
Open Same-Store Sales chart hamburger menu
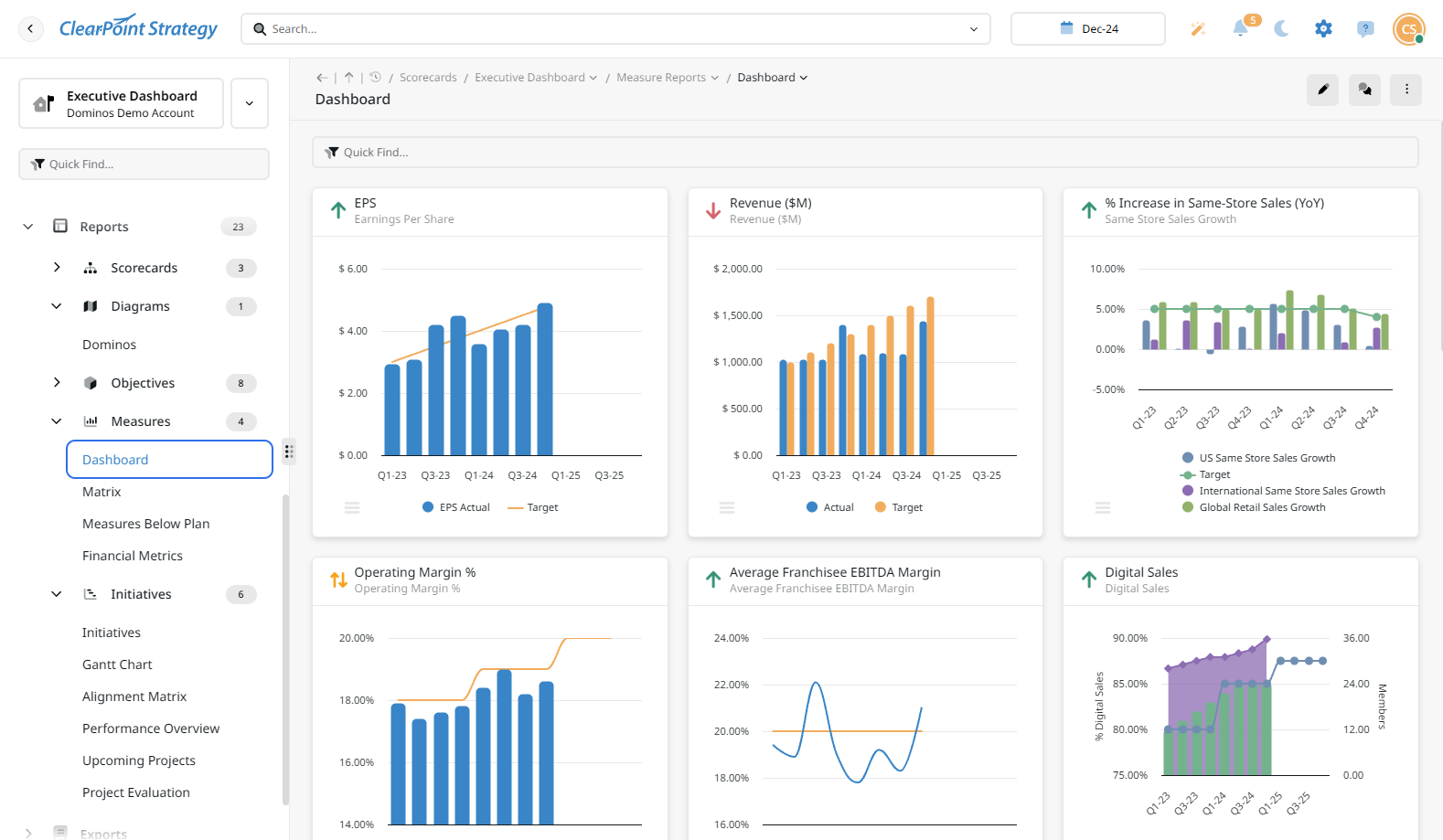[x=1103, y=507]
